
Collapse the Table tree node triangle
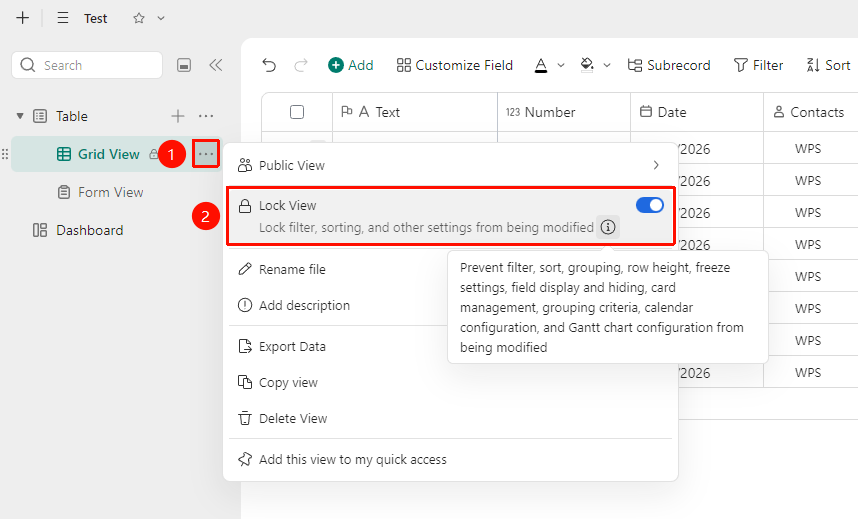20,116
